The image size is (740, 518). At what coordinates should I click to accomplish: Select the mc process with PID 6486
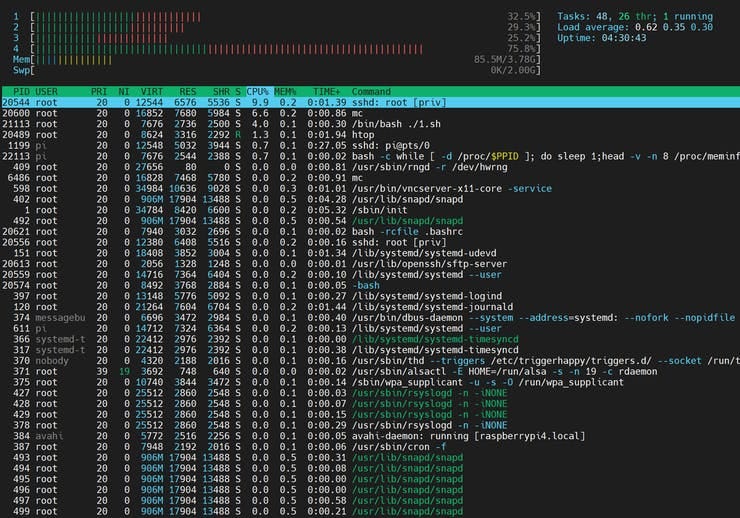coord(370,178)
